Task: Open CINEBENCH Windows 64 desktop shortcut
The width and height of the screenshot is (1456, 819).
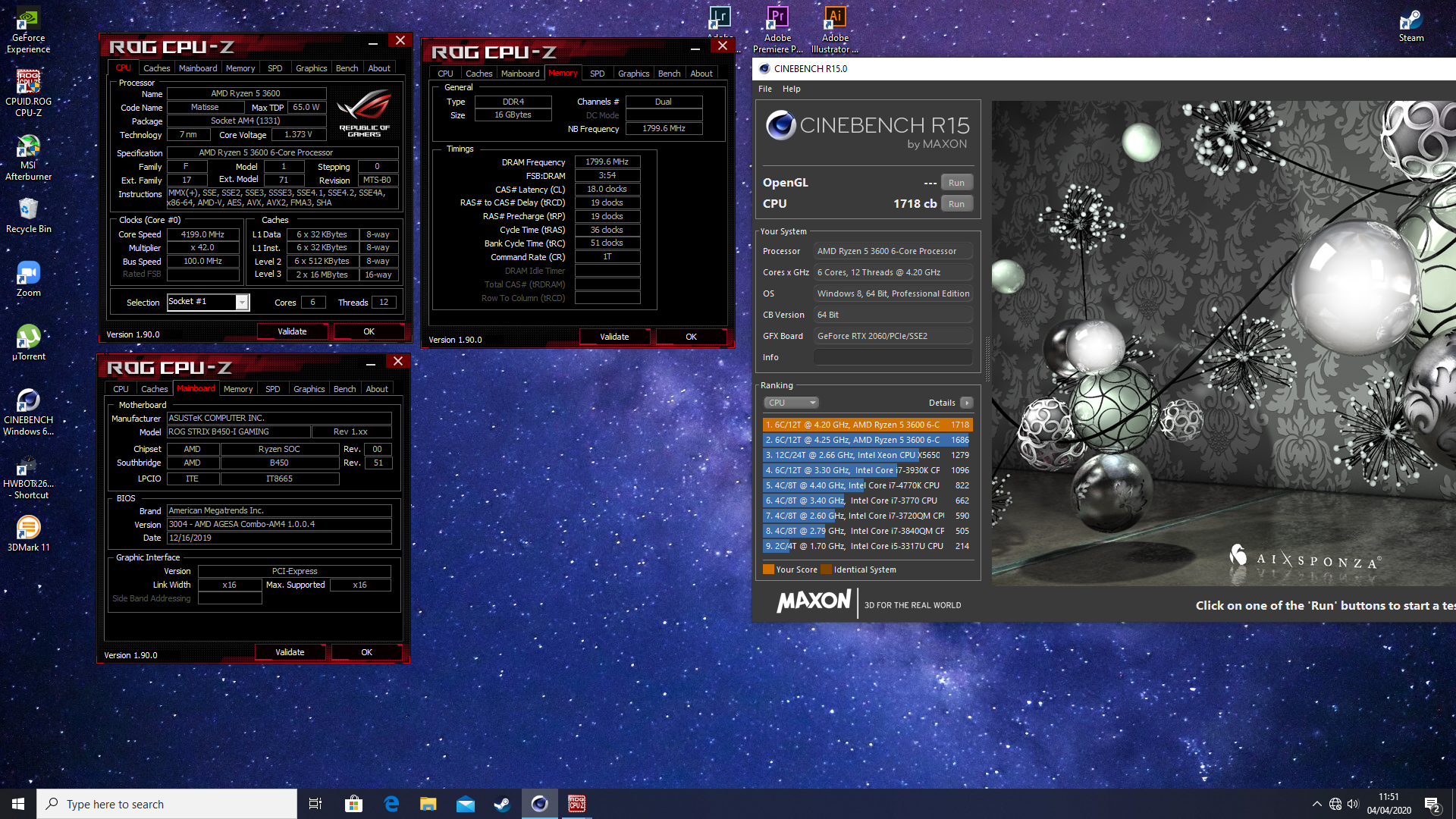Action: point(28,412)
